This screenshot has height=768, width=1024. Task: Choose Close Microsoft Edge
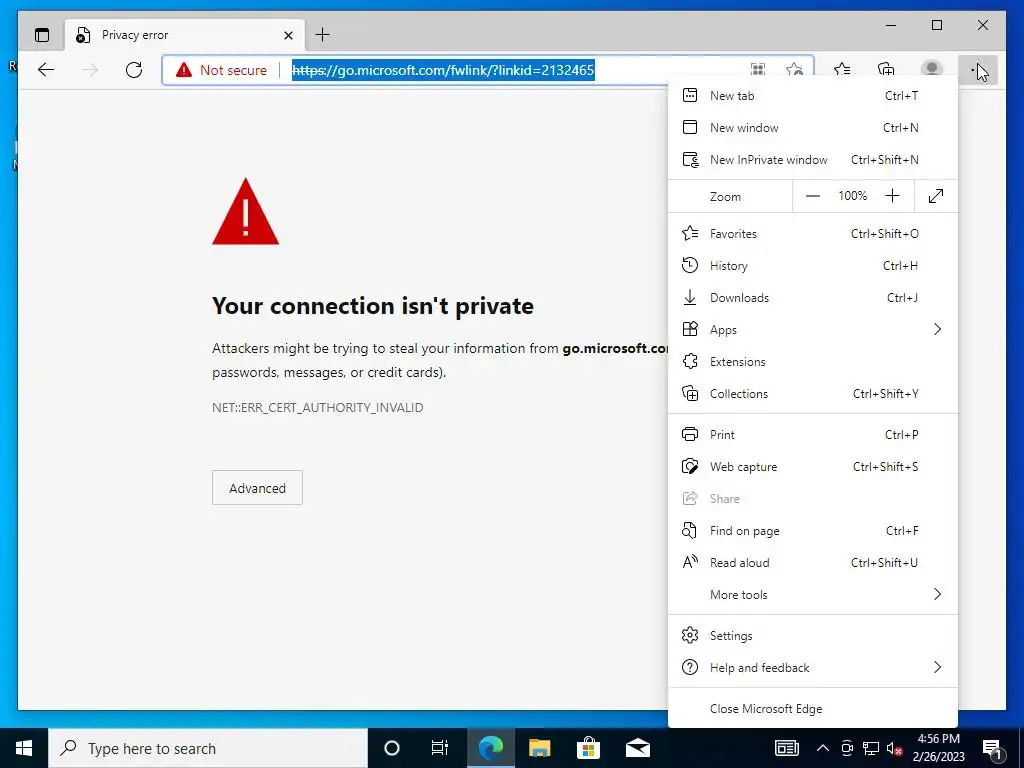pyautogui.click(x=812, y=709)
